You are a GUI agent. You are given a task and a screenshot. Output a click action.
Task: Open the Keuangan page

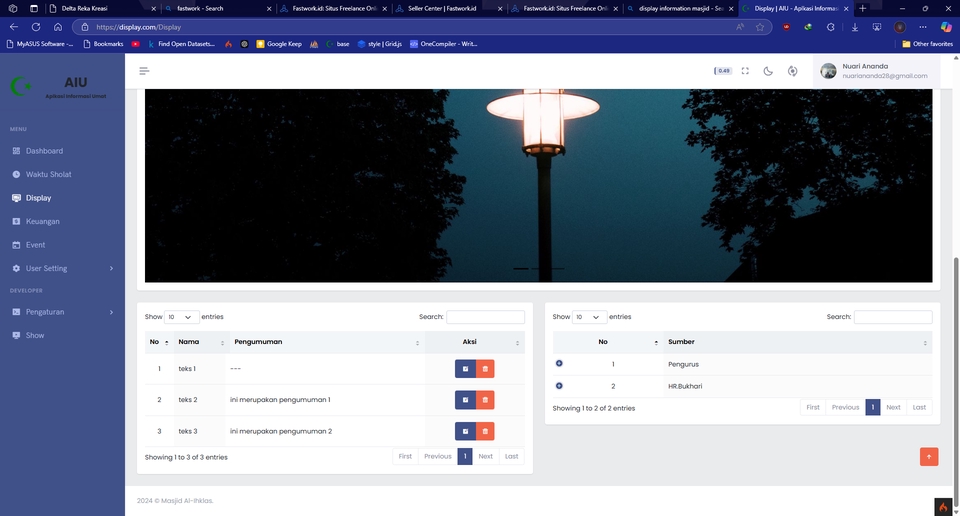(42, 221)
